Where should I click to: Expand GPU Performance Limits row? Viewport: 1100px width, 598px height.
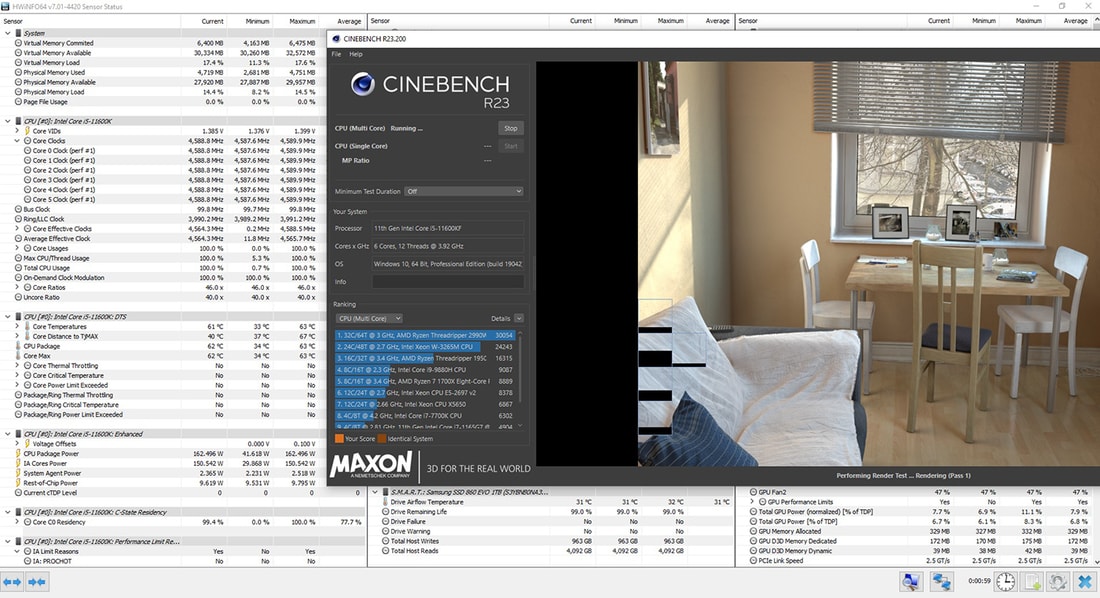pos(753,502)
